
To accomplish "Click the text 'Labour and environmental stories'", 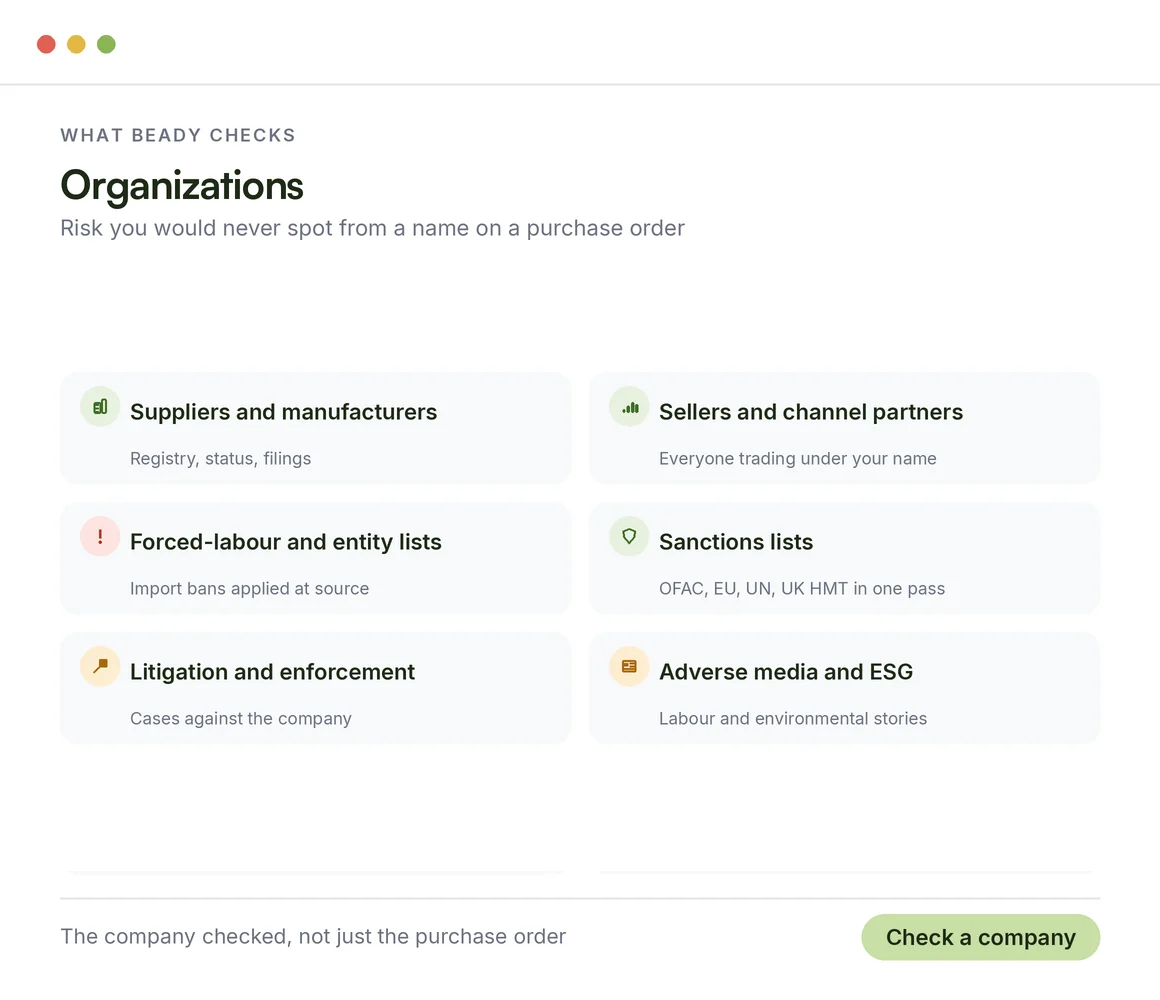I will point(793,718).
